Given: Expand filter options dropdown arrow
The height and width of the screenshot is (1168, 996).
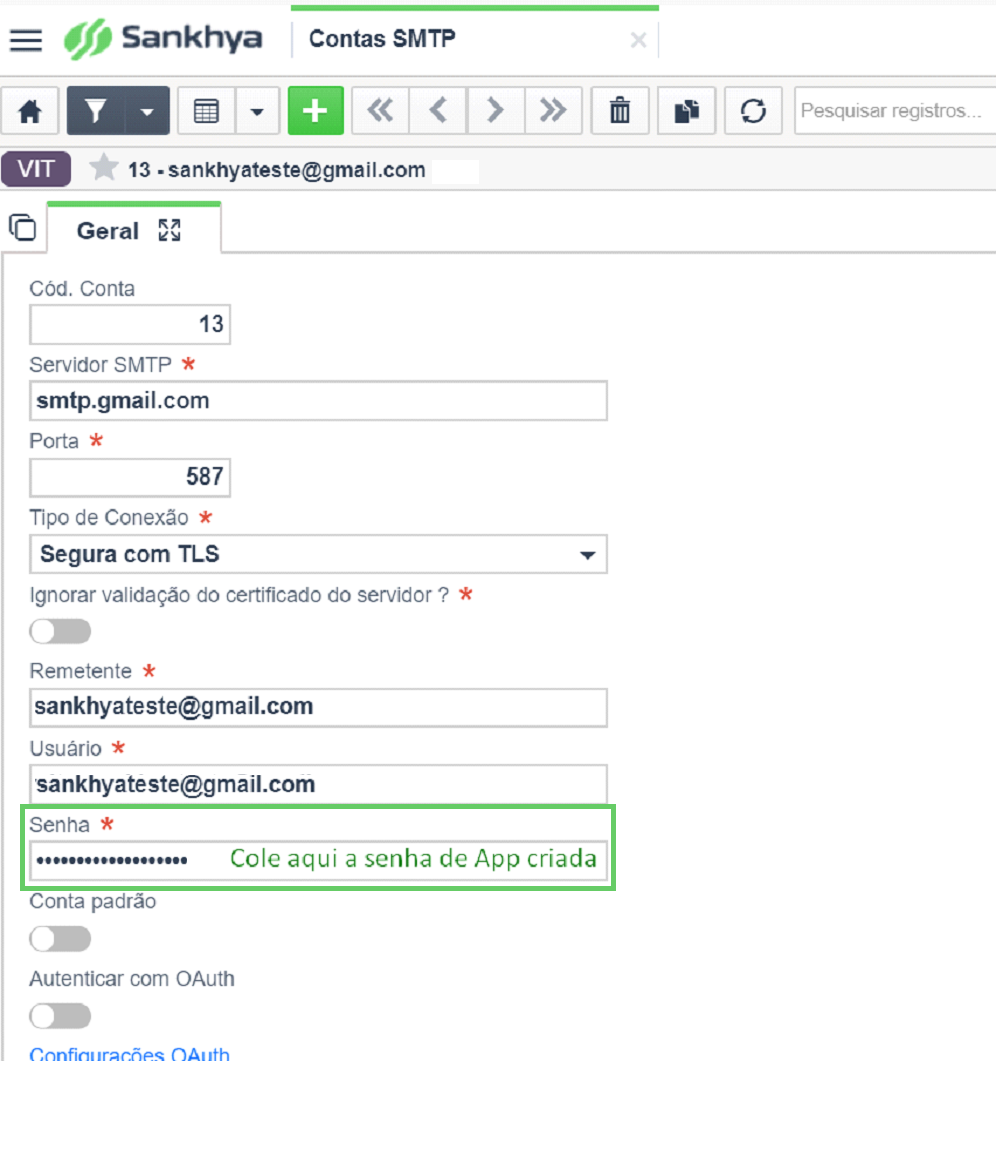Looking at the screenshot, I should coord(148,111).
